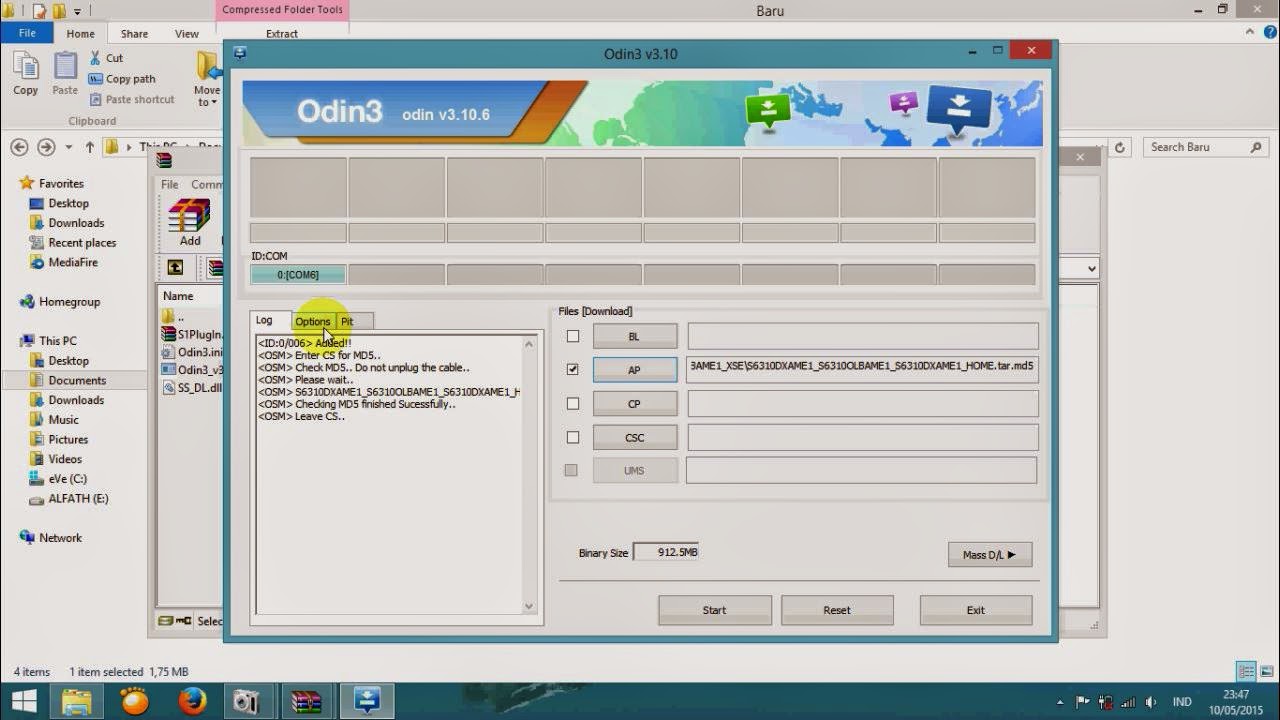Viewport: 1280px width, 720px height.
Task: Open File Explorer from the taskbar
Action: [77, 701]
